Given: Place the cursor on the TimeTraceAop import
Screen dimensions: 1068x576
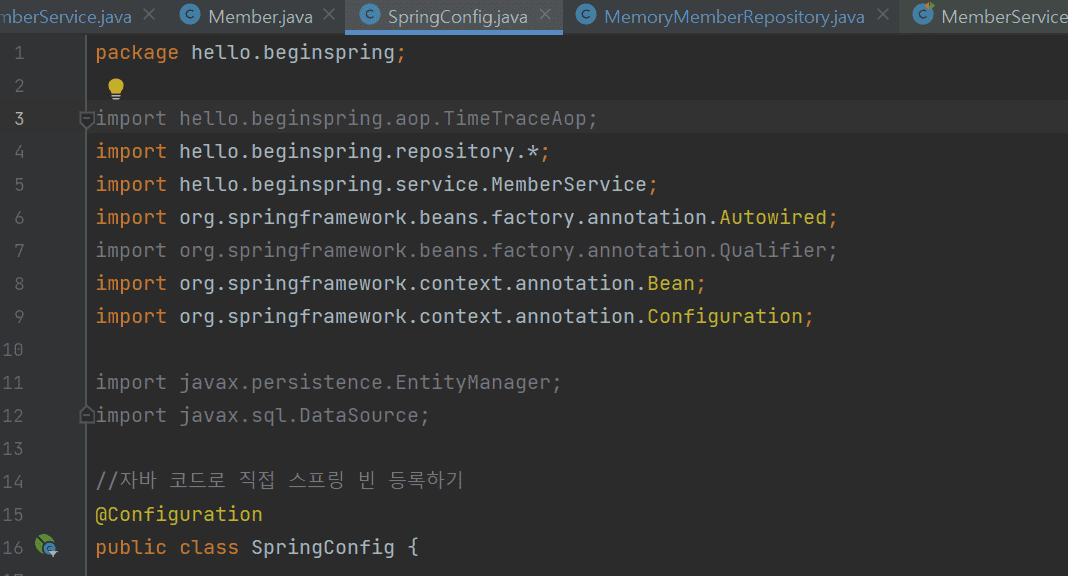Looking at the screenshot, I should [x=514, y=118].
